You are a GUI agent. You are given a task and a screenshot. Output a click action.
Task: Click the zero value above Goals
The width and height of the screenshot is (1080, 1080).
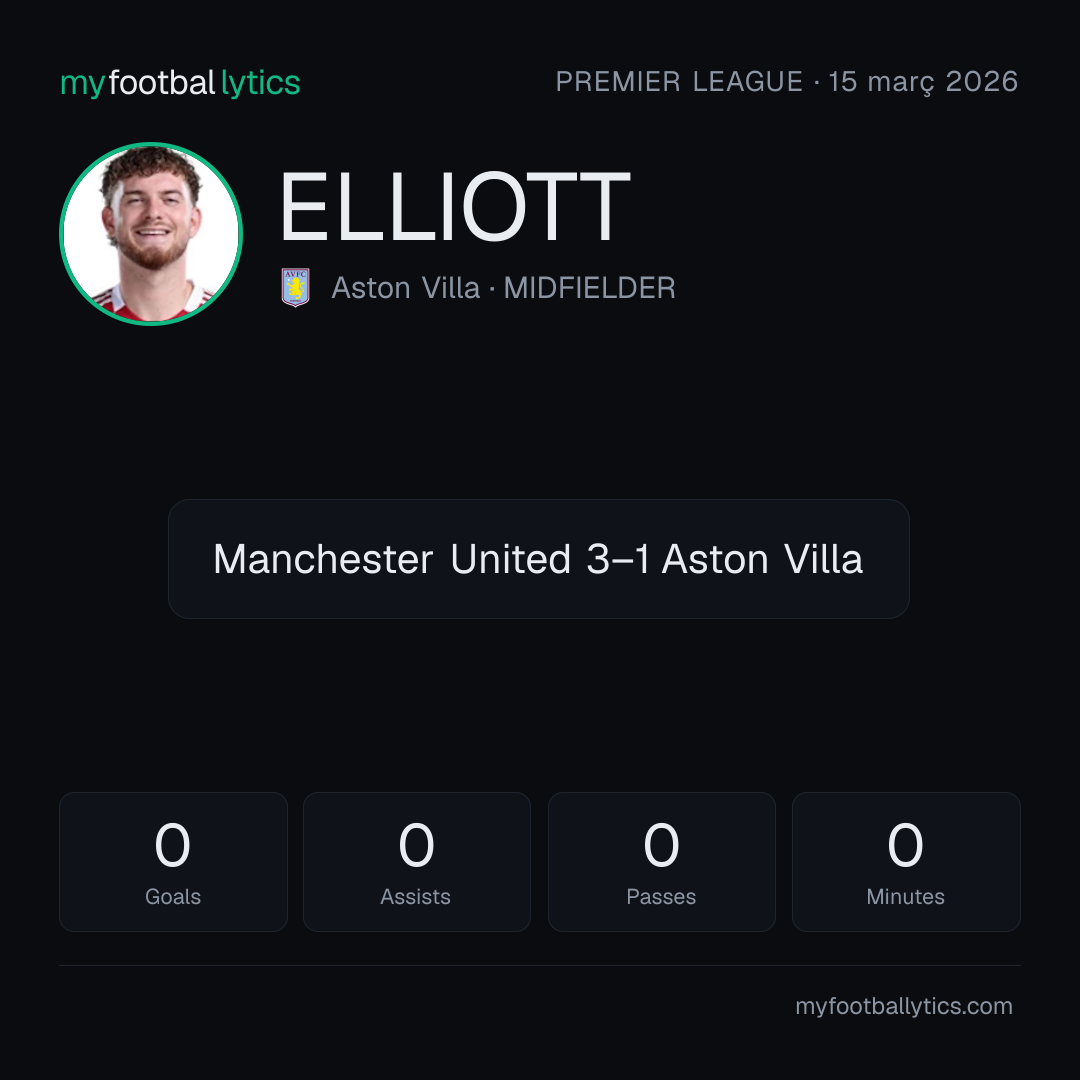click(x=172, y=845)
